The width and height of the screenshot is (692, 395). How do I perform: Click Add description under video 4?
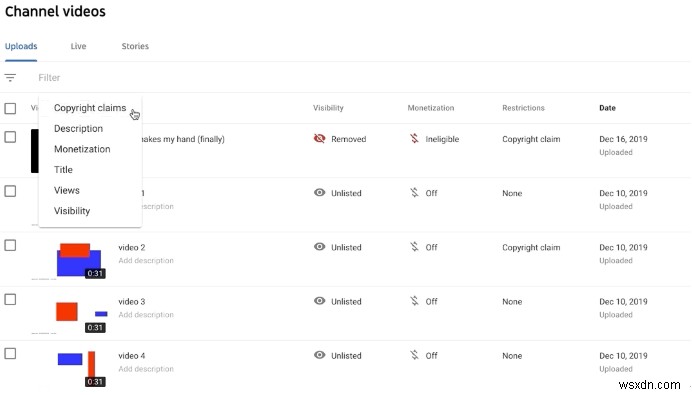click(x=146, y=369)
